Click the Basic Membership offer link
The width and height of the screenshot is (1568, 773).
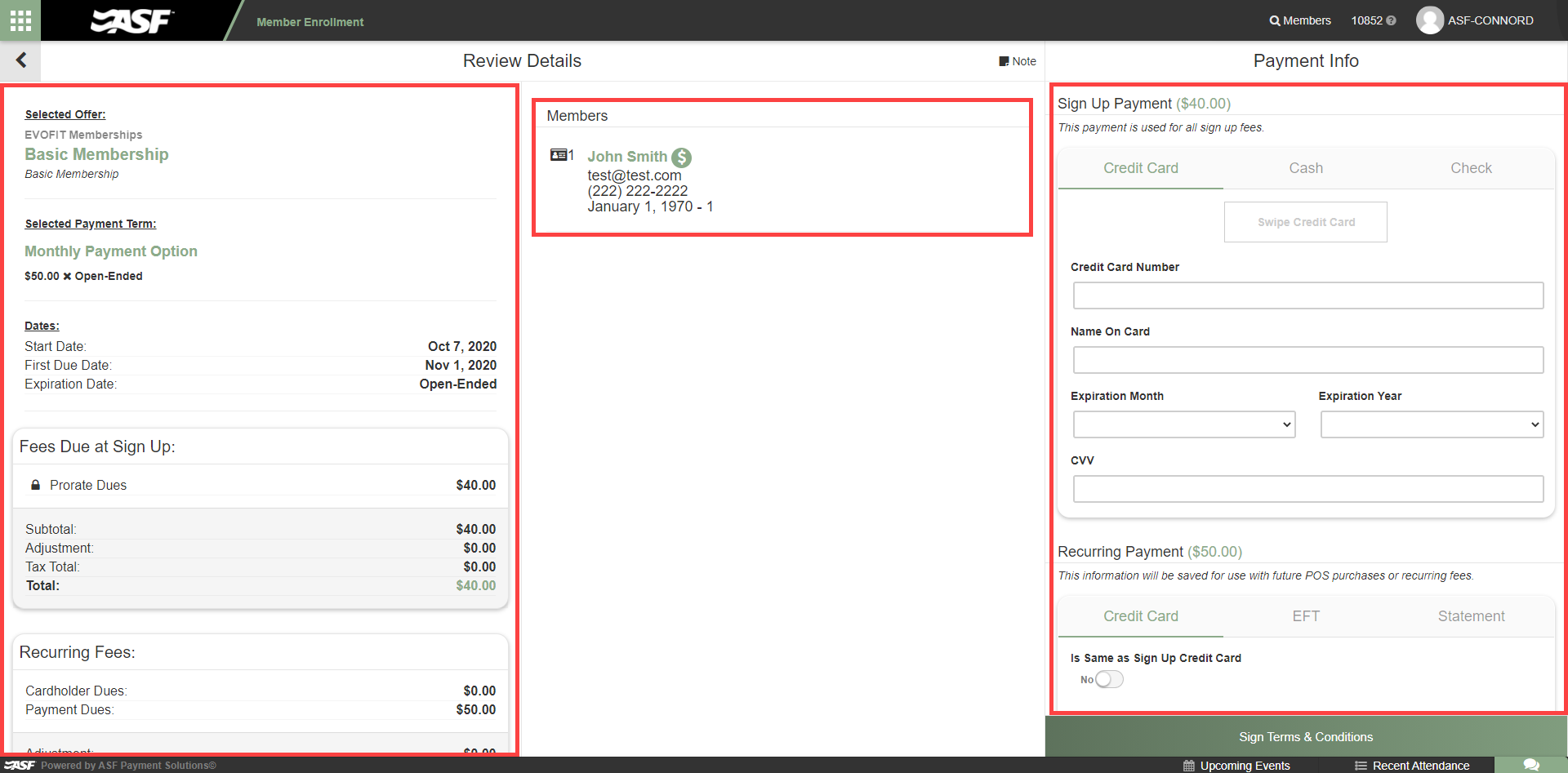96,154
